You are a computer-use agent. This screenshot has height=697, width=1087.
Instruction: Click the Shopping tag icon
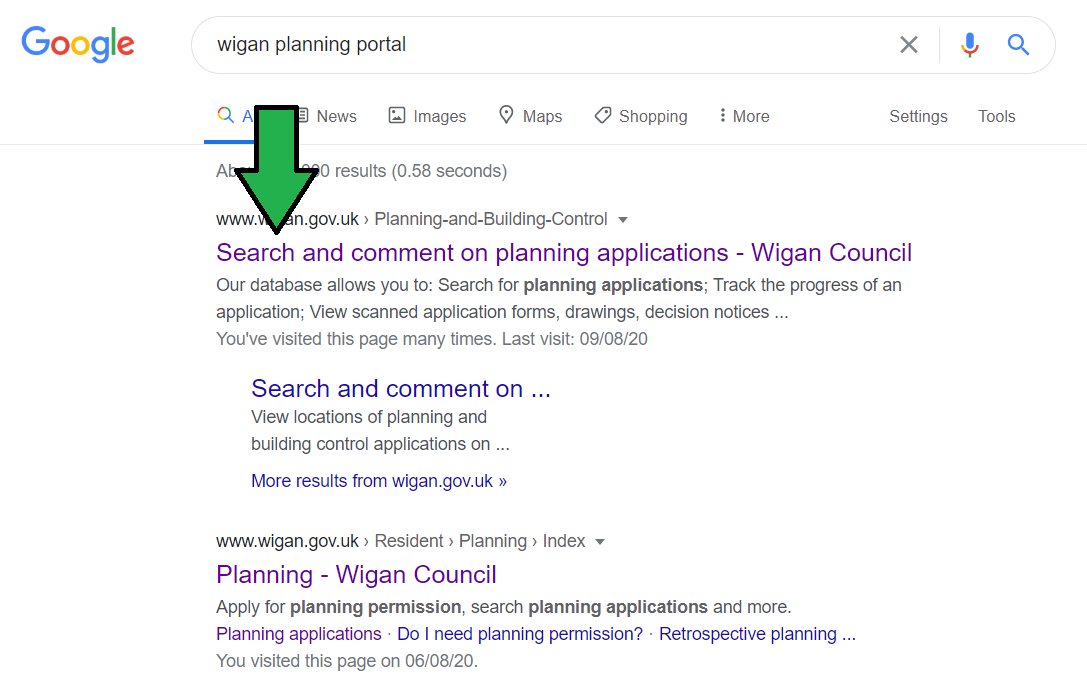[602, 116]
